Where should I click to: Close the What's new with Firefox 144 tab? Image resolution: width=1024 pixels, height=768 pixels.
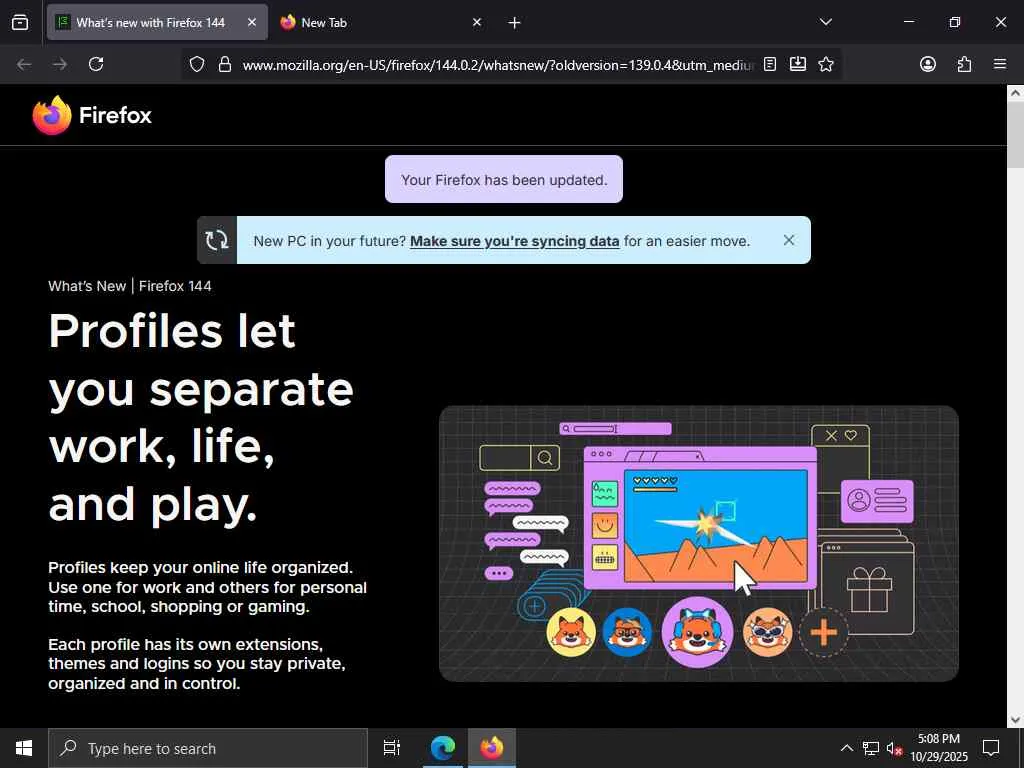[251, 22]
